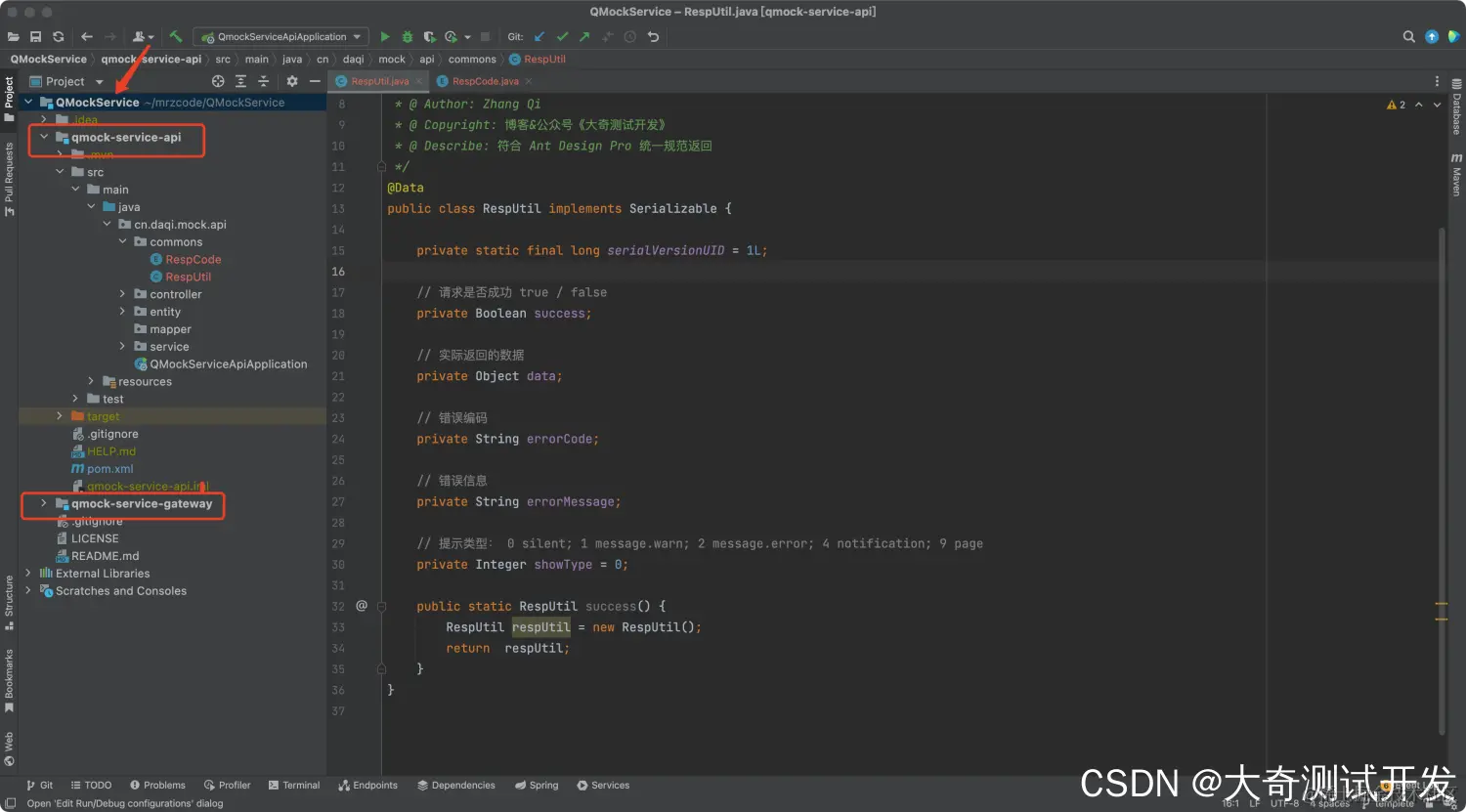1466x812 pixels.
Task: Select opened file with the crosshair icon
Action: click(x=218, y=81)
